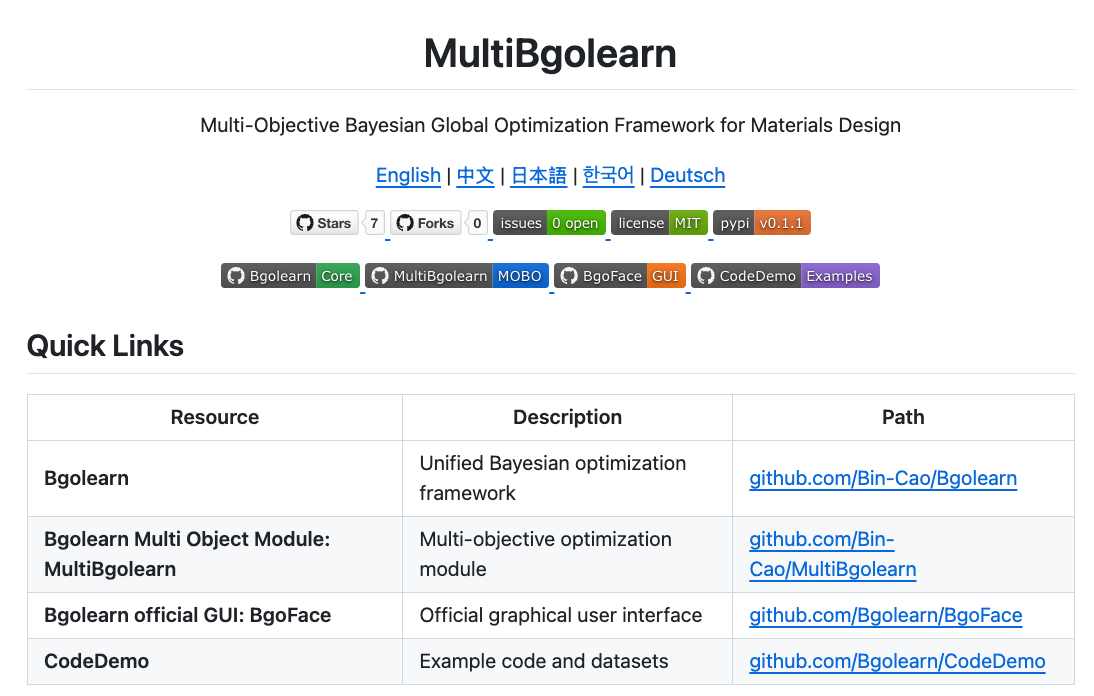1094x696 pixels.
Task: Follow the github.com/Bgolearn/BgoFace link
Action: [x=886, y=615]
